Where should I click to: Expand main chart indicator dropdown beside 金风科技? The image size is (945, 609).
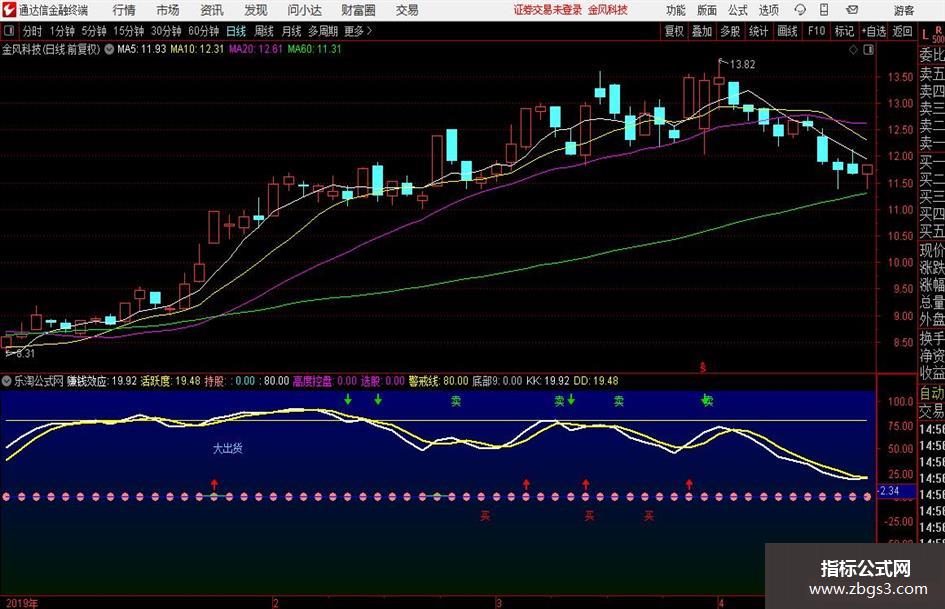point(109,49)
